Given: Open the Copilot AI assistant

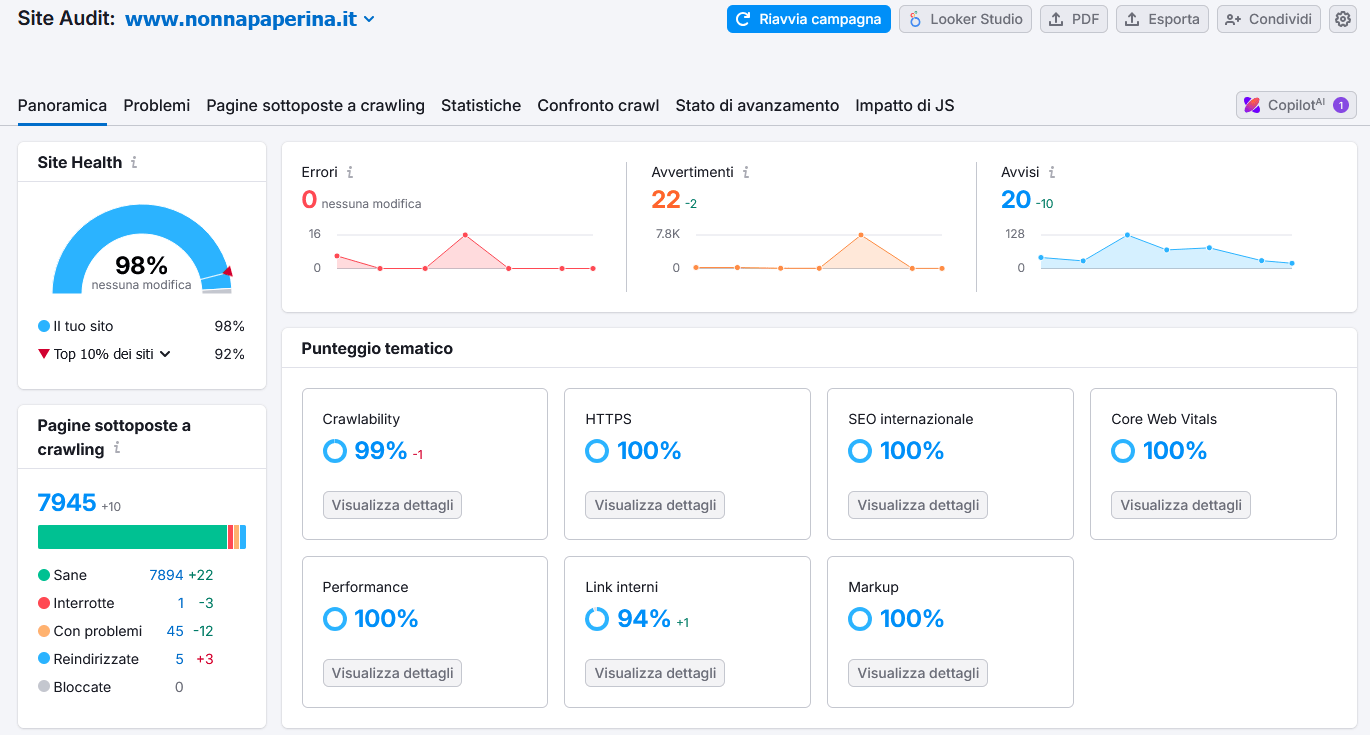Looking at the screenshot, I should tap(1296, 105).
